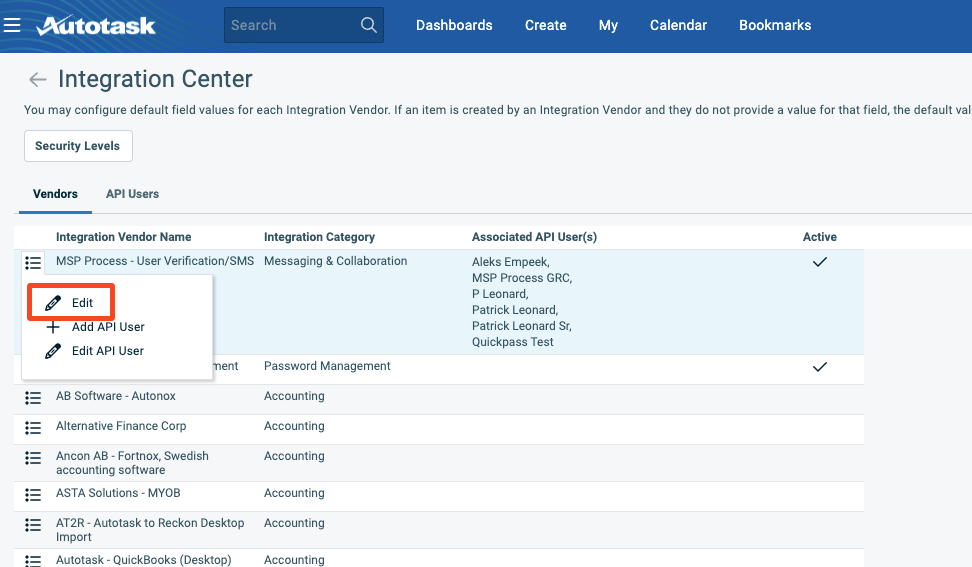Viewport: 972px width, 567px height.
Task: Click Accounting cell for ASTA Solutions row
Action: (x=294, y=493)
